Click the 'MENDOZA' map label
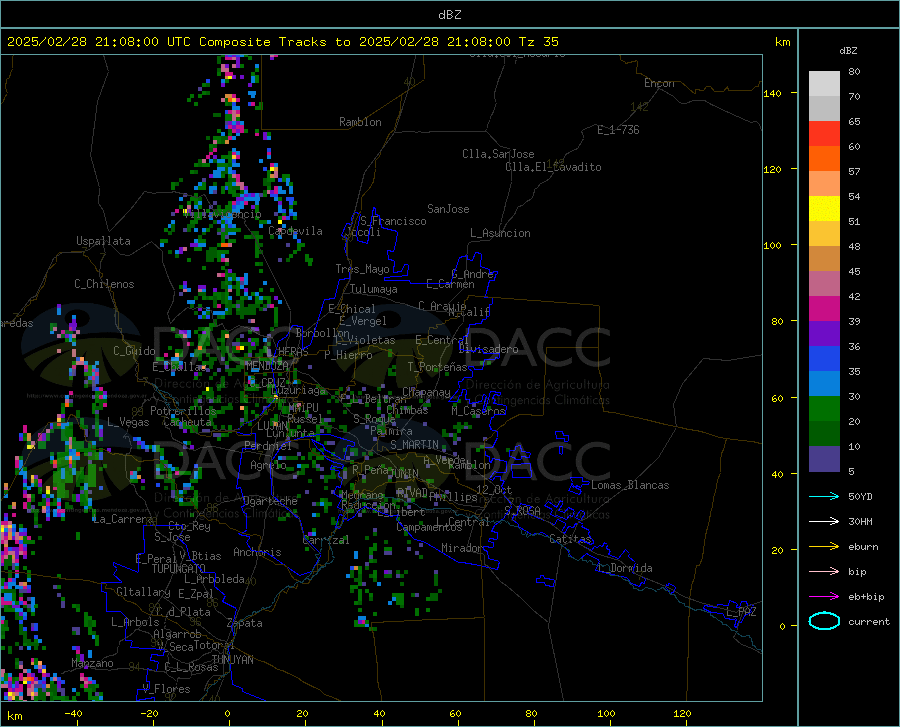This screenshot has width=900, height=727. pyautogui.click(x=266, y=365)
